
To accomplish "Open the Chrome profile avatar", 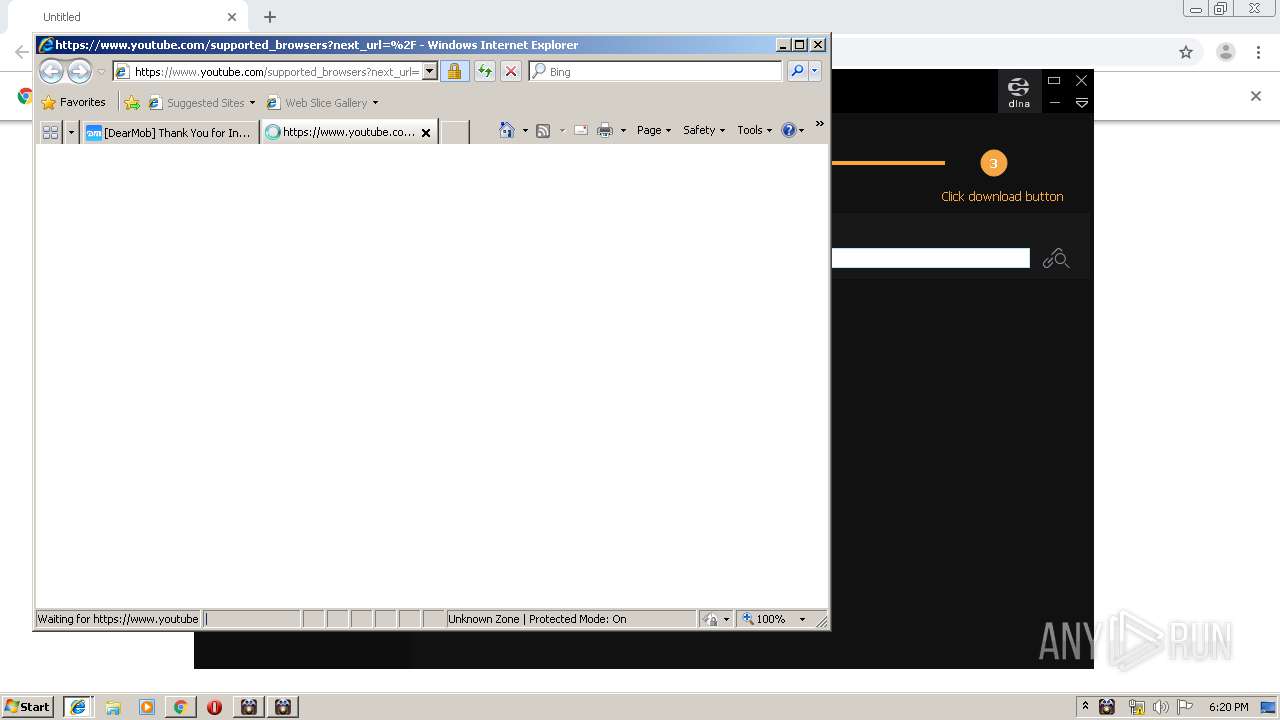I will tap(1226, 52).
